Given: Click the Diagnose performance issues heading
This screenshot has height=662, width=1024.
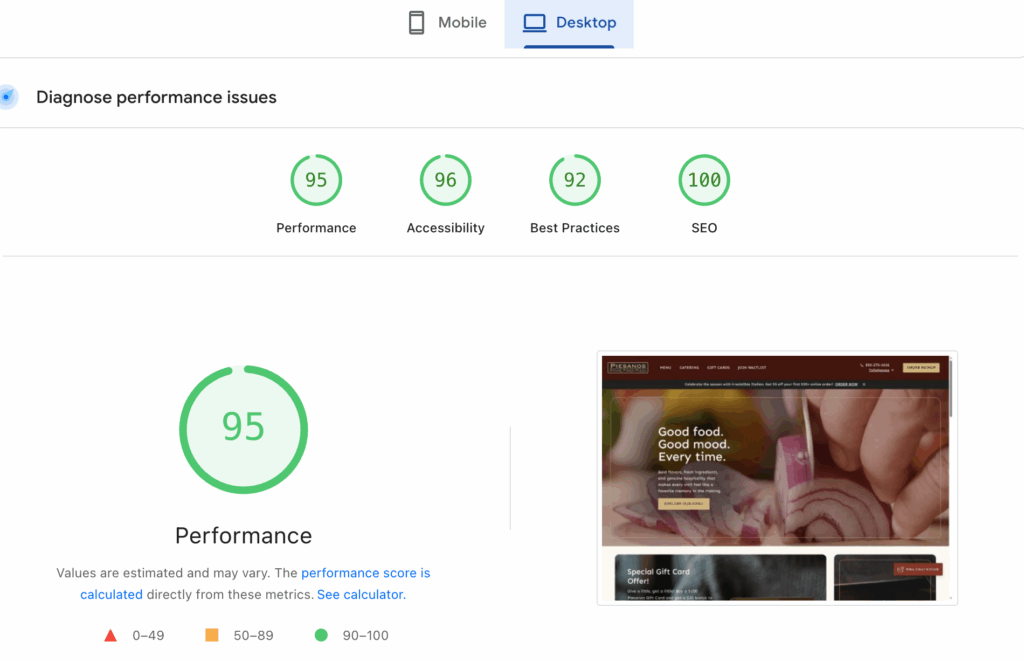Looking at the screenshot, I should click(156, 97).
